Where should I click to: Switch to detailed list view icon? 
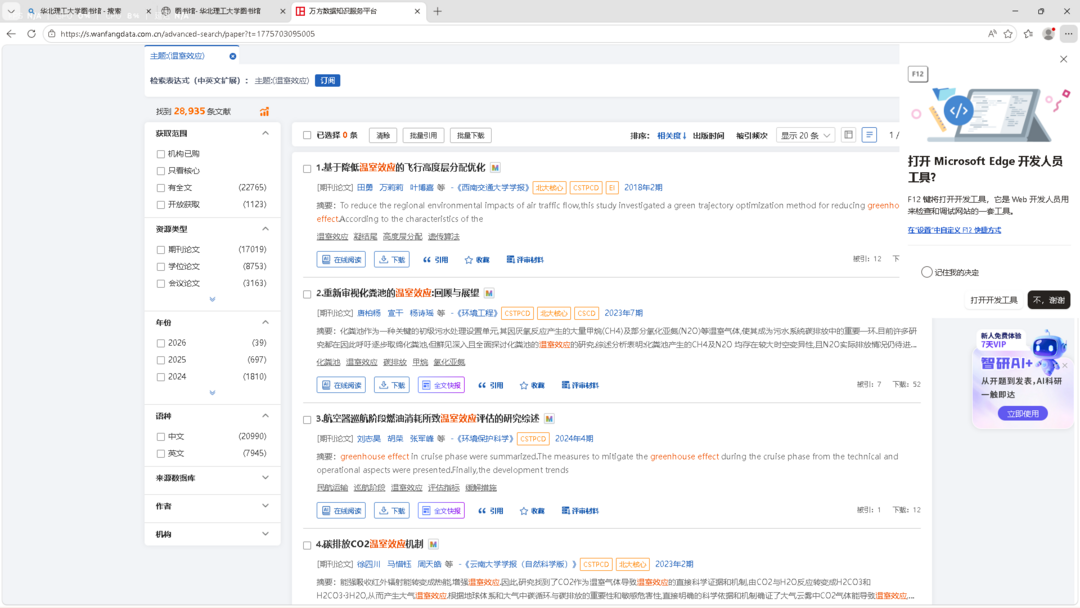tap(869, 135)
